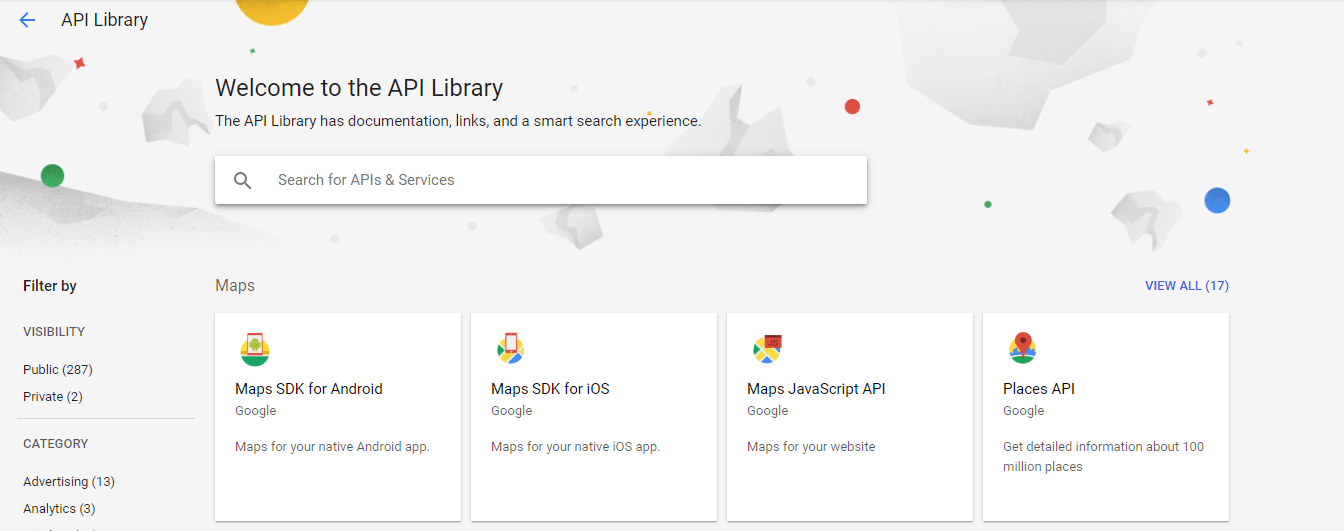The height and width of the screenshot is (531, 1344).
Task: Open View All (17) Maps link
Action: pyautogui.click(x=1186, y=286)
